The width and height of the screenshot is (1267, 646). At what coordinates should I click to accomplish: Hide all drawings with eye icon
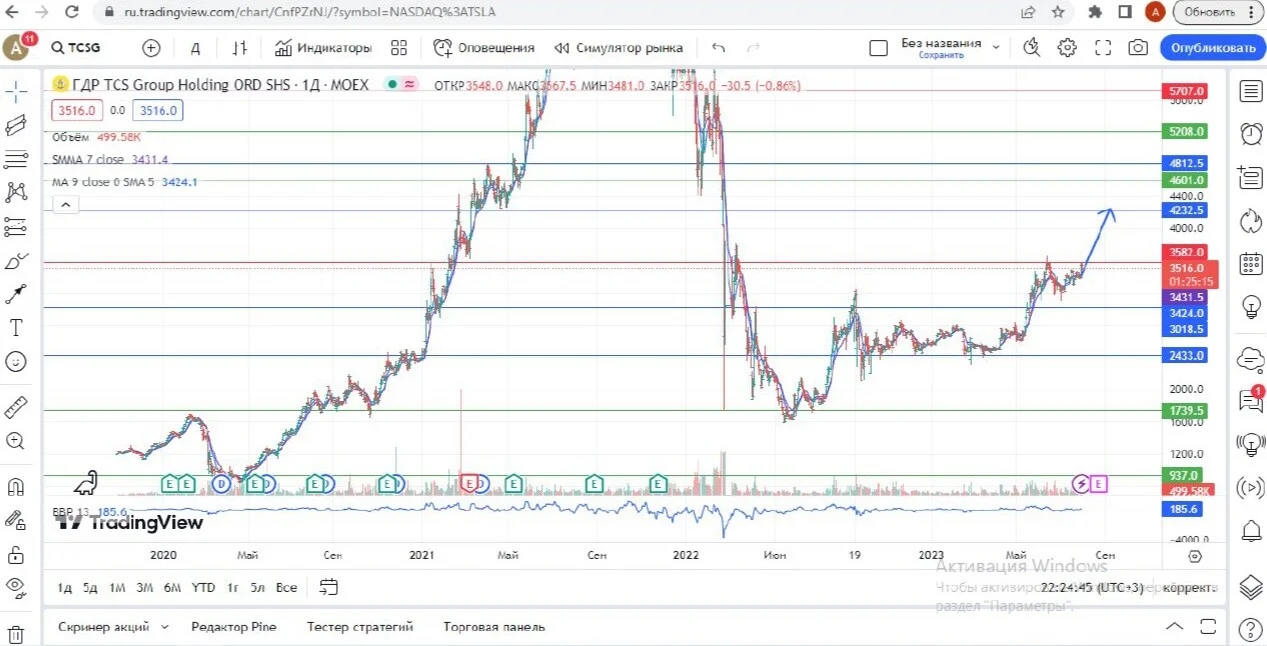16,587
